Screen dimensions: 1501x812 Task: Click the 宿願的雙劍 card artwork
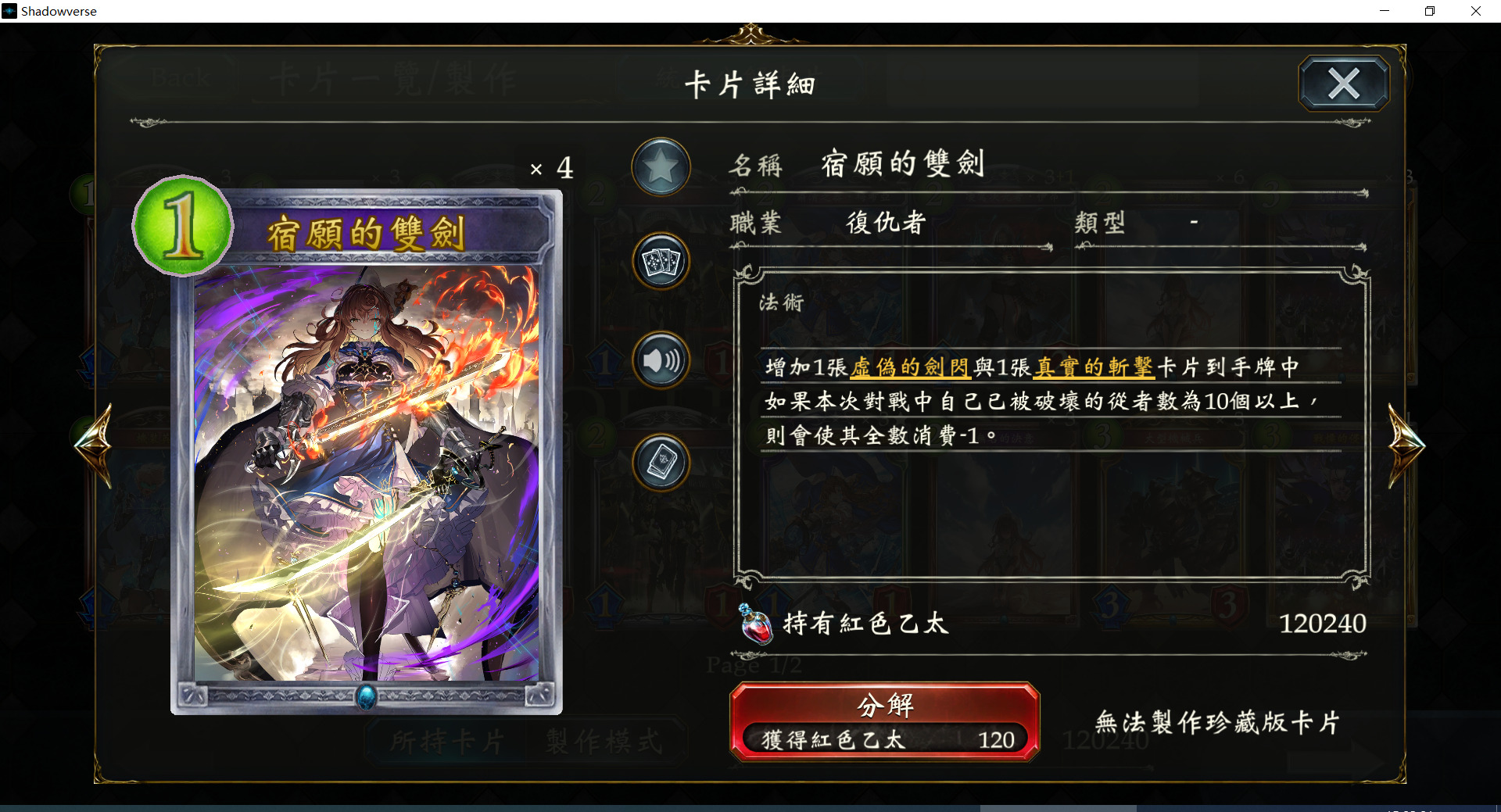point(366,473)
